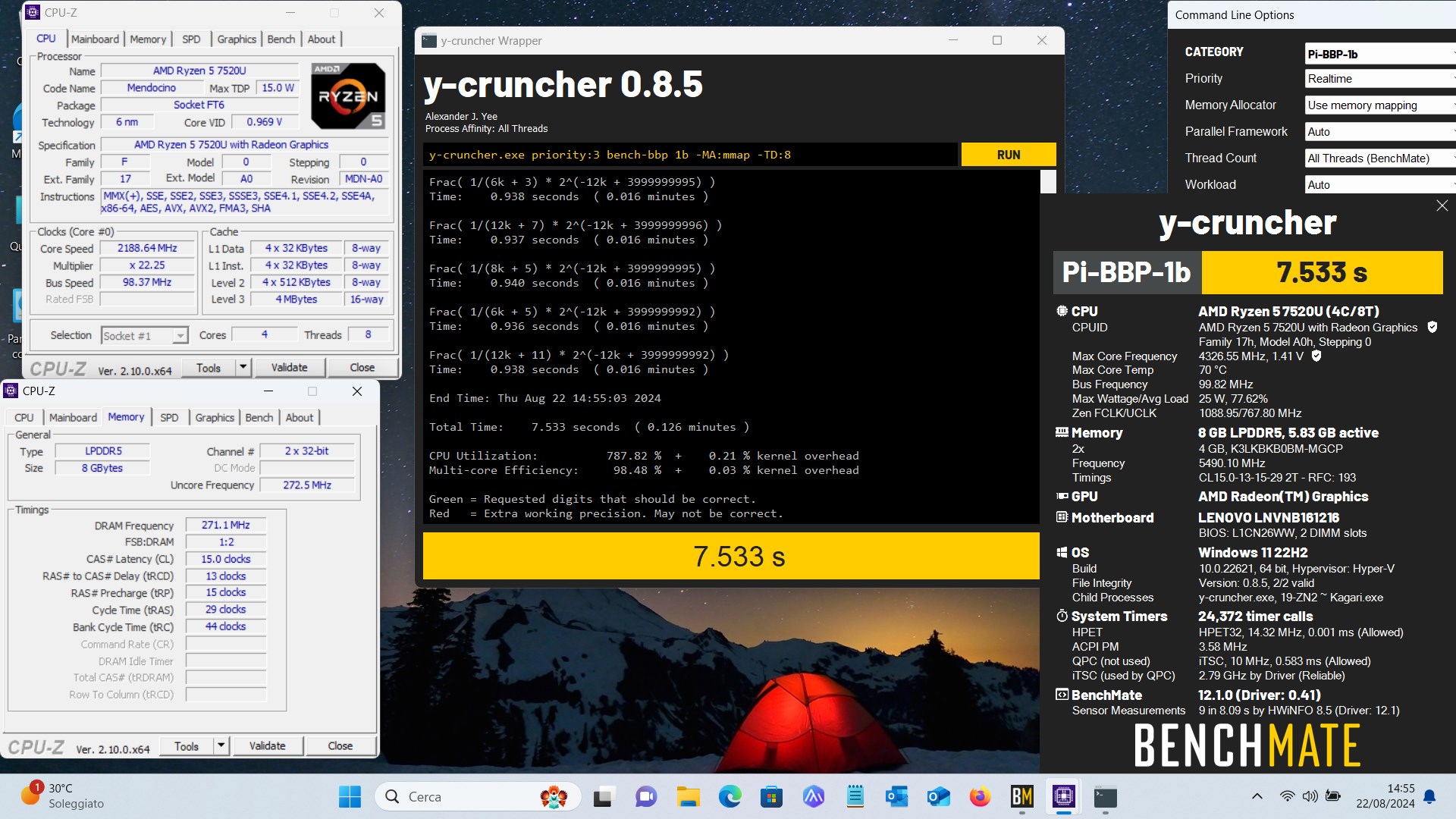This screenshot has width=1456, height=819.
Task: Click the y-cruncher Wrapper title bar icon
Action: pyautogui.click(x=429, y=41)
